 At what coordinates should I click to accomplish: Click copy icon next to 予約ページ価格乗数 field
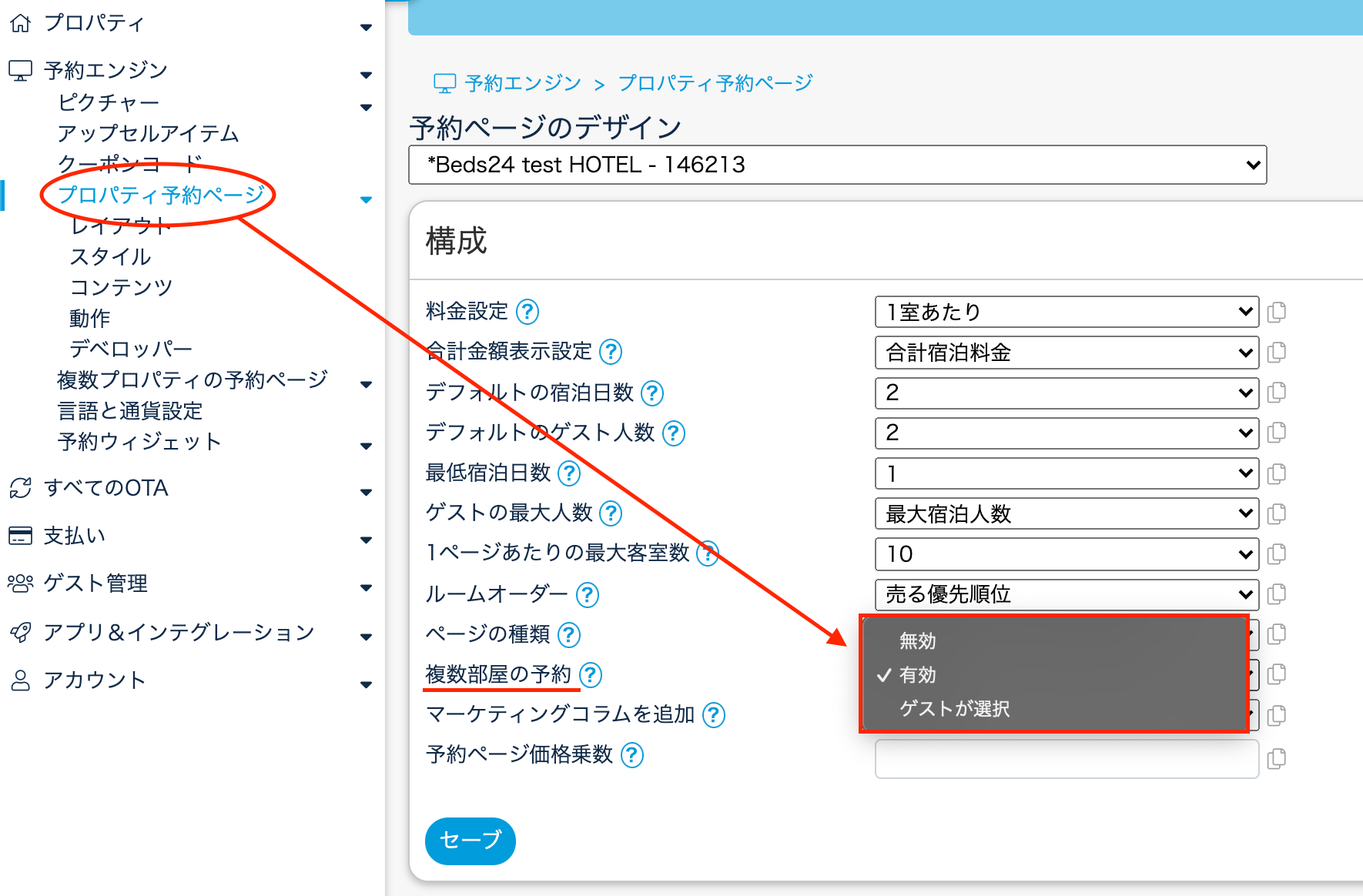click(x=1276, y=758)
